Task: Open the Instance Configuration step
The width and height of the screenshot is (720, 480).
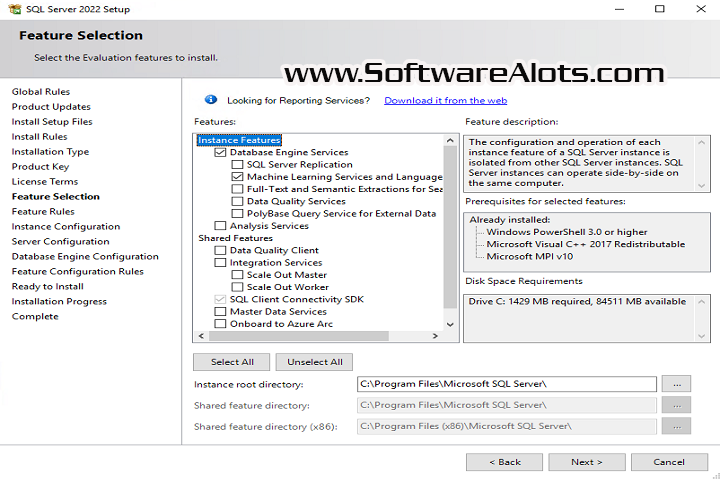Action: [66, 226]
